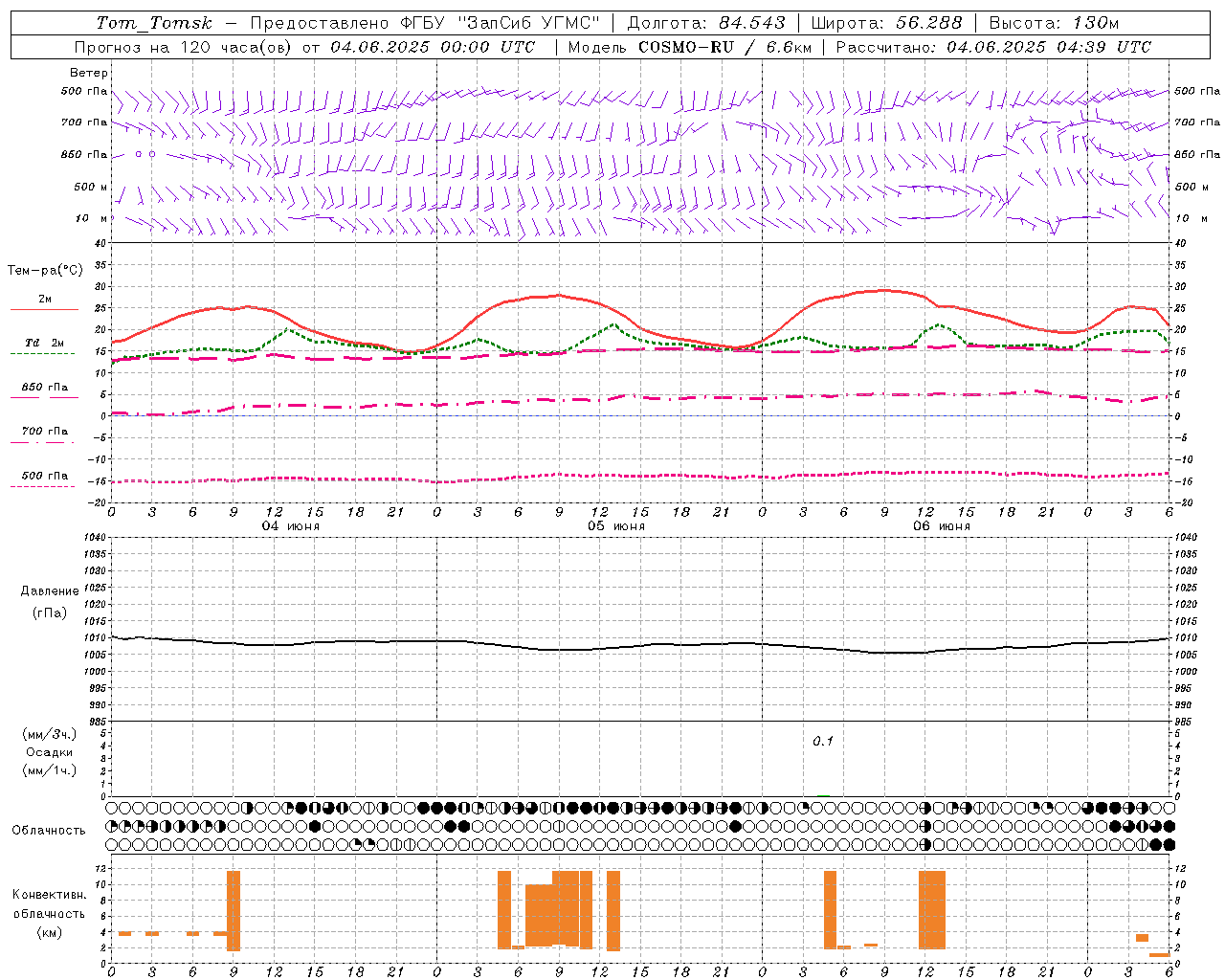This screenshot has width=1225, height=980.
Task: Click the Высота: 130м field
Action: (1054, 23)
